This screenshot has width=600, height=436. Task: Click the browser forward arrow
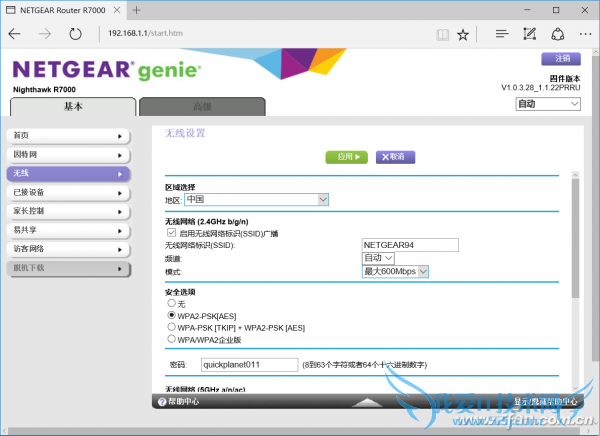point(45,34)
